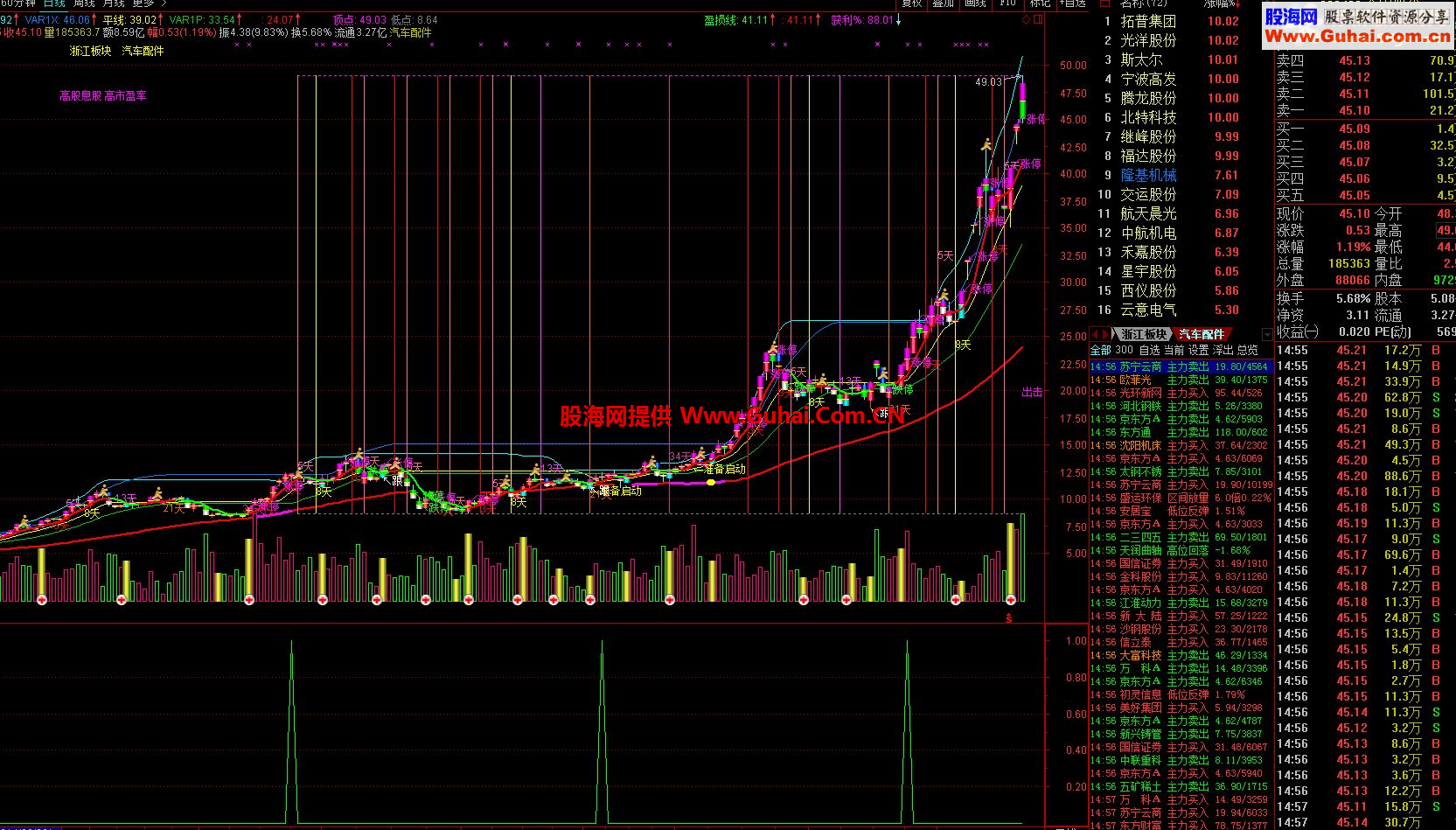The width and height of the screenshot is (1456, 830).
Task: Click the 标记 mark button
Action: coord(1040,3)
